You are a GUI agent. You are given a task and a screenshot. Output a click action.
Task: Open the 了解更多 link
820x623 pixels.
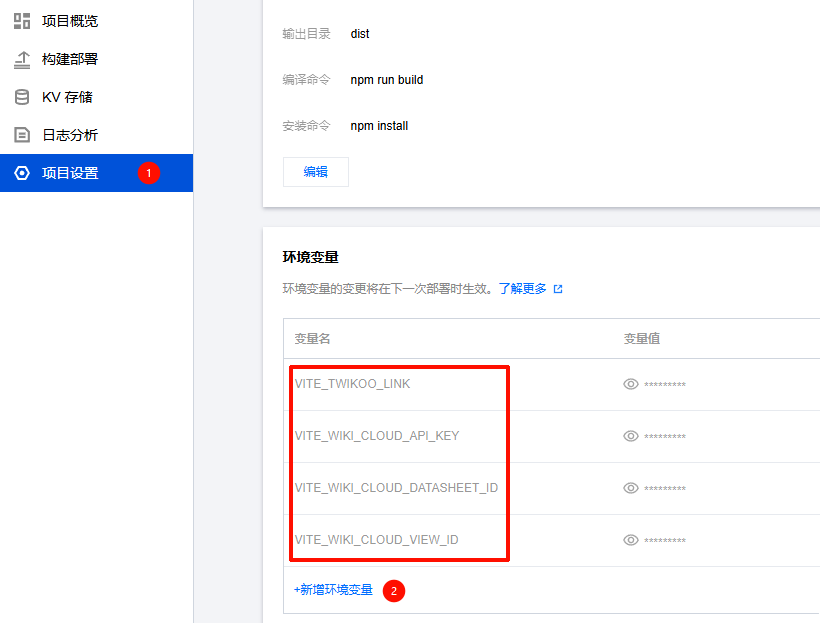tap(523, 289)
